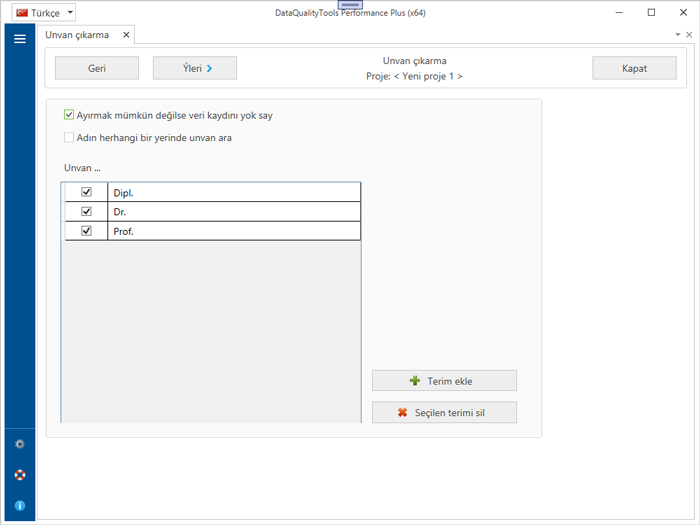
Task: Close the DataQualityTools window
Action: (x=683, y=12)
